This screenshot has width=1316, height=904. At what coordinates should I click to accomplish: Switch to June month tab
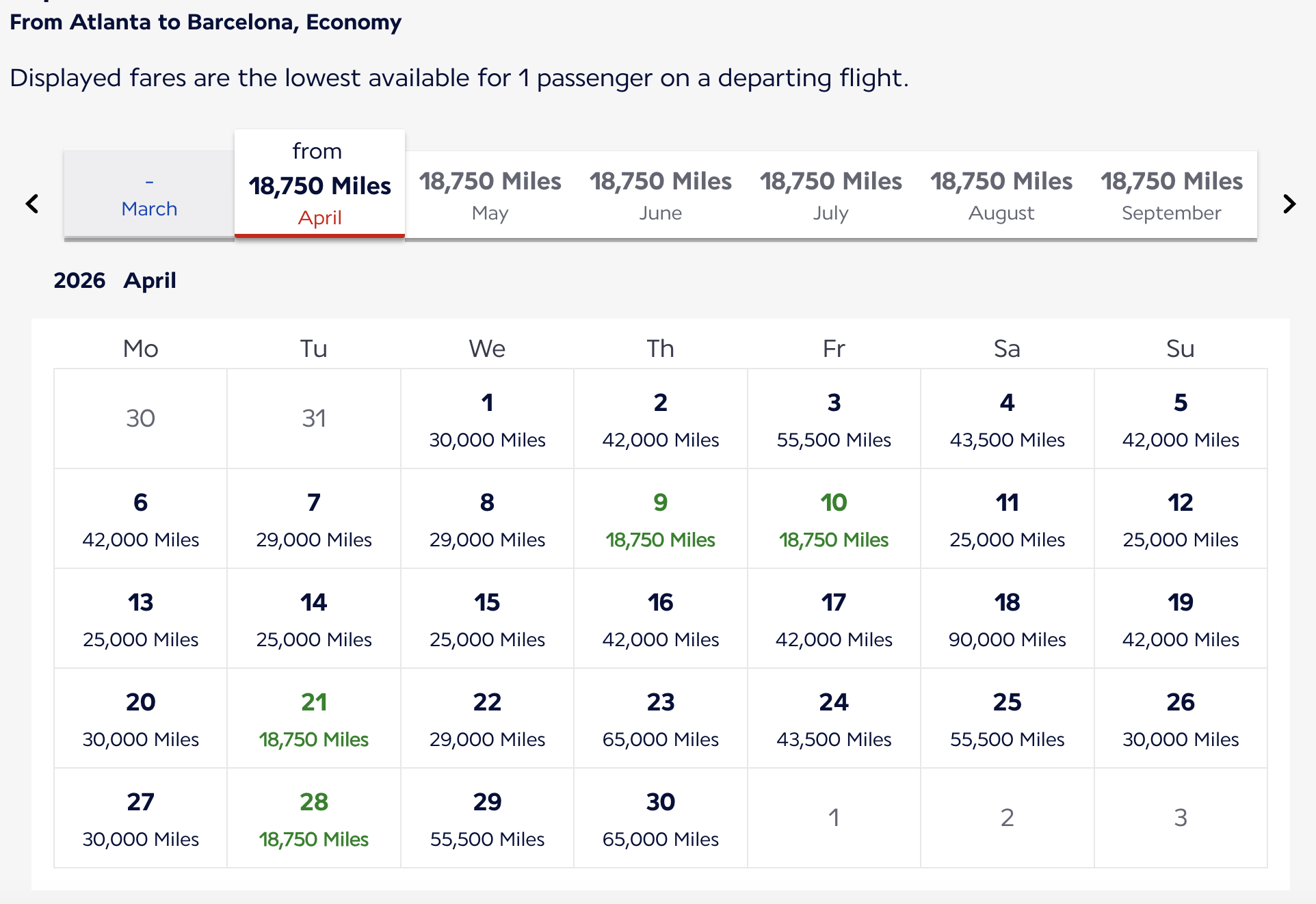point(660,196)
